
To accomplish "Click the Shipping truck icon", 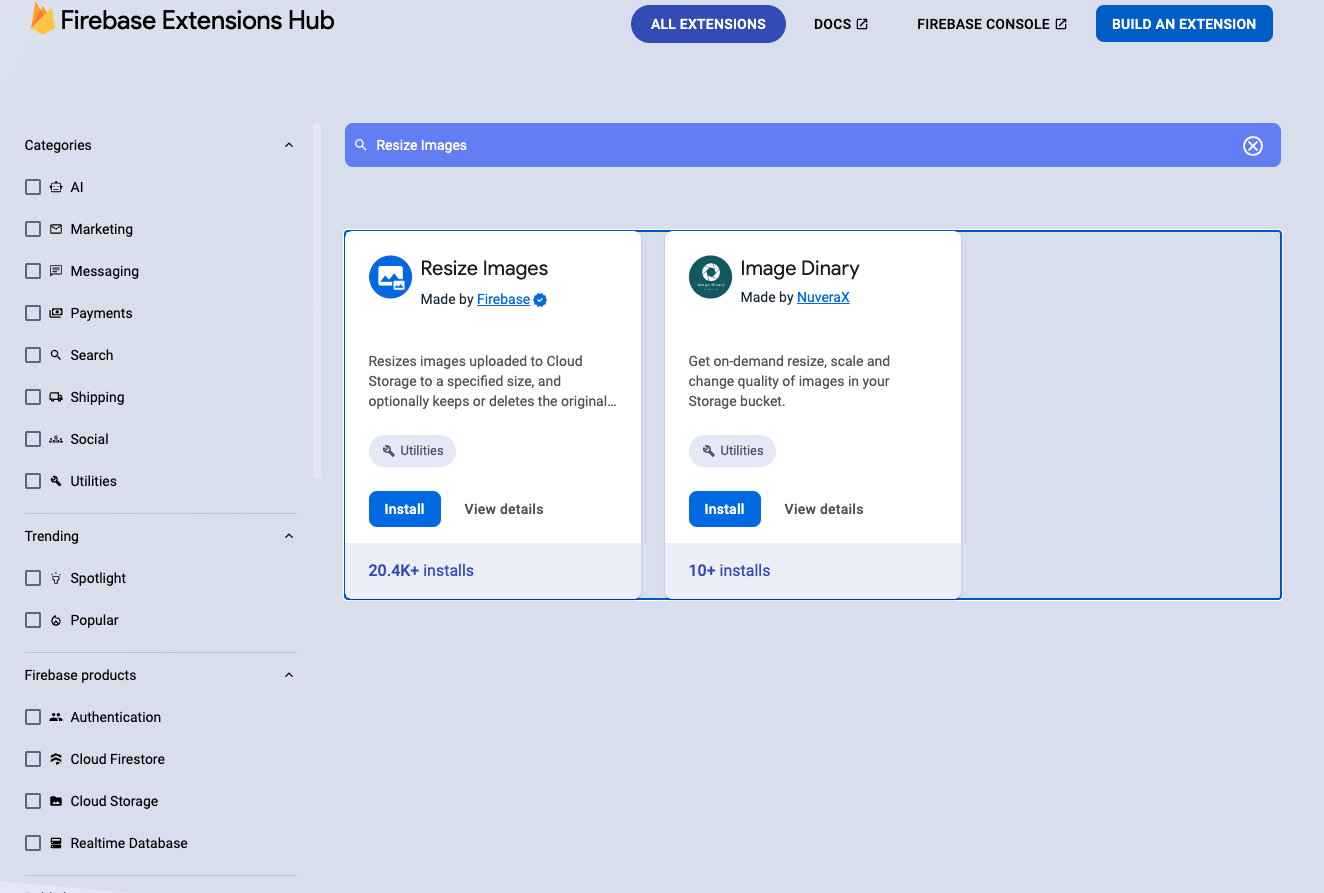I will tap(56, 397).
